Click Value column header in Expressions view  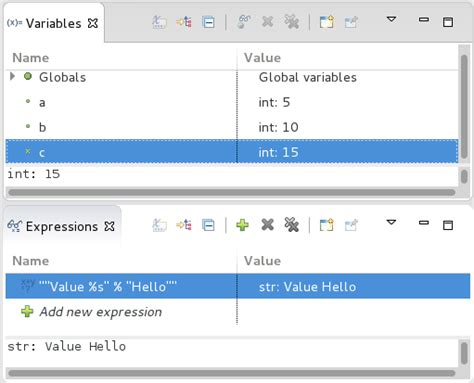[x=354, y=261]
